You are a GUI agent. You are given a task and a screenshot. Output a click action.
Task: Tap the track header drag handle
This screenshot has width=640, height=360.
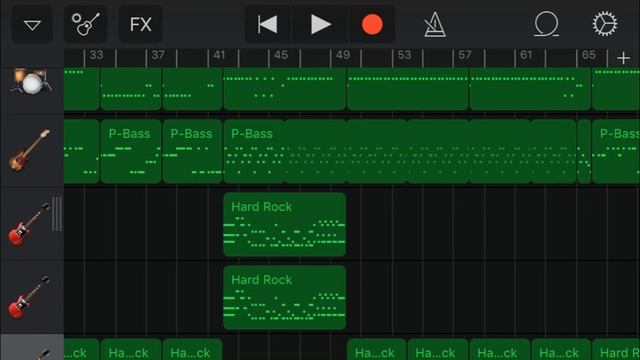[57, 214]
